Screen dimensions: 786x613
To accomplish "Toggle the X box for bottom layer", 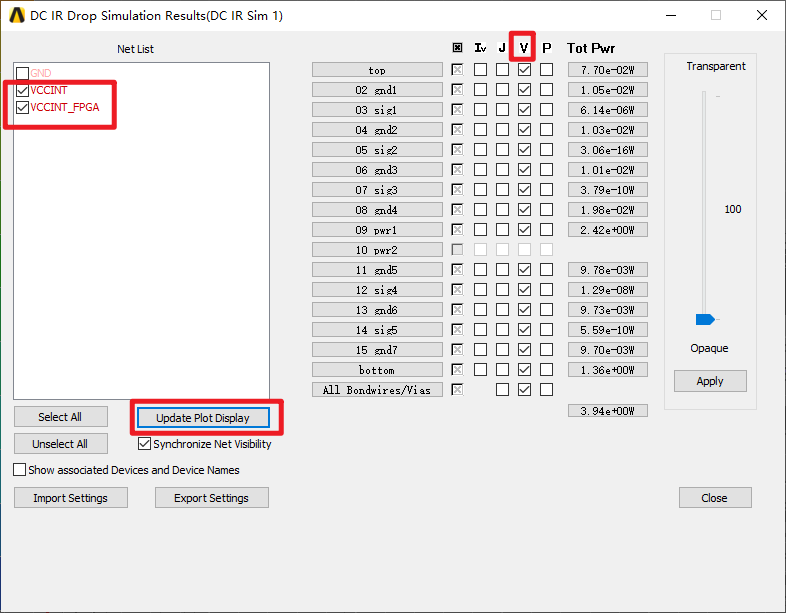I will point(457,369).
